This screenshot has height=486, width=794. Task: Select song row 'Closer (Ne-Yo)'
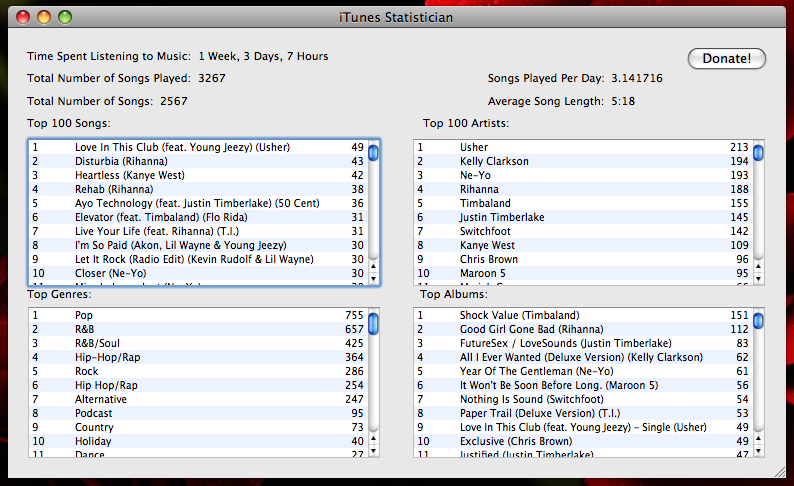click(x=198, y=273)
